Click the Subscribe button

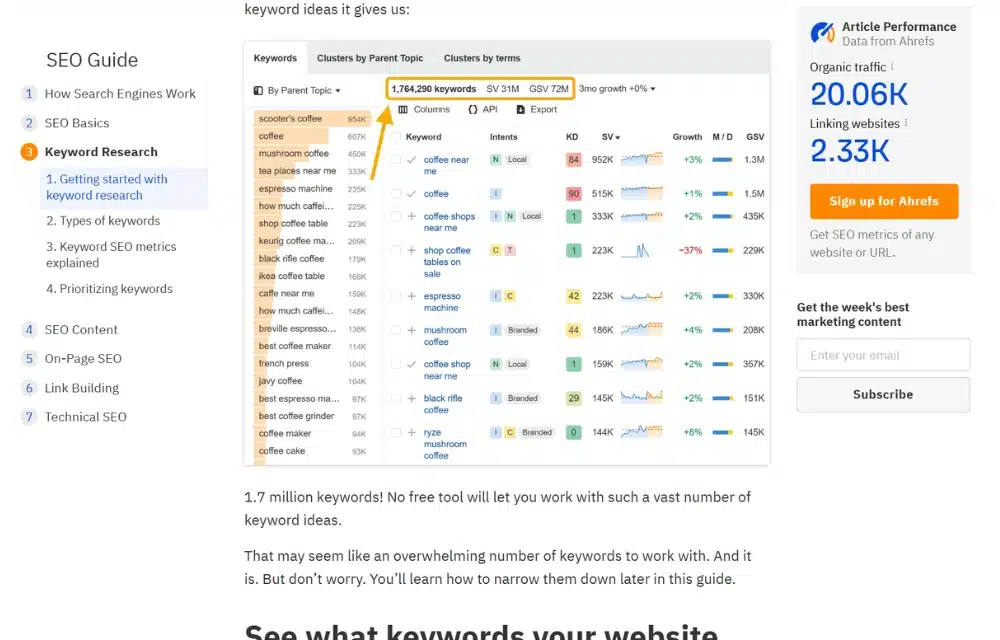click(883, 395)
